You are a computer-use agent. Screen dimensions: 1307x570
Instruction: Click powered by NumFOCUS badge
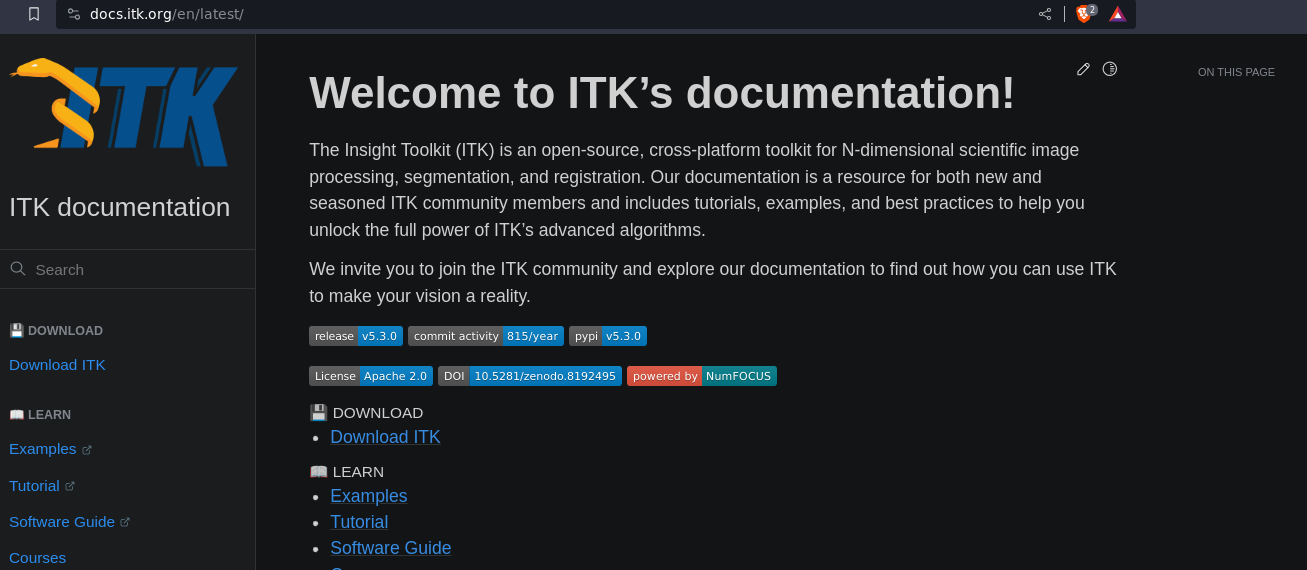click(x=702, y=376)
